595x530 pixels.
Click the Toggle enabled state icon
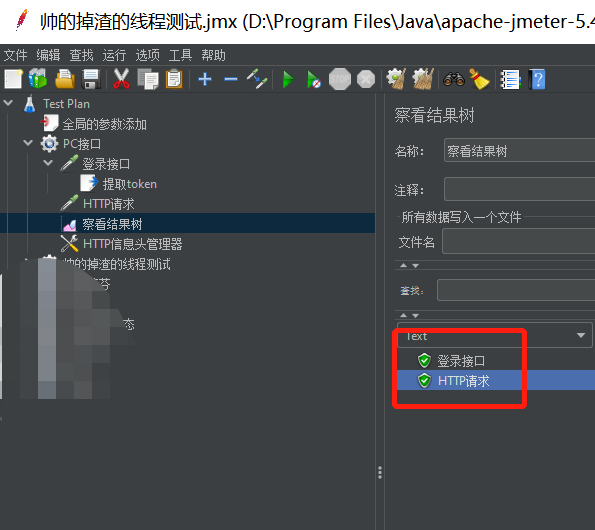(257, 79)
